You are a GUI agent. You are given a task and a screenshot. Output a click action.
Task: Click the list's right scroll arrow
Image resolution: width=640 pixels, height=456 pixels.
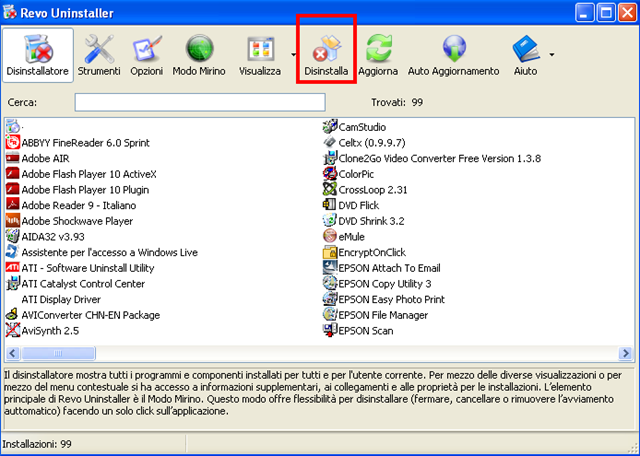point(625,353)
